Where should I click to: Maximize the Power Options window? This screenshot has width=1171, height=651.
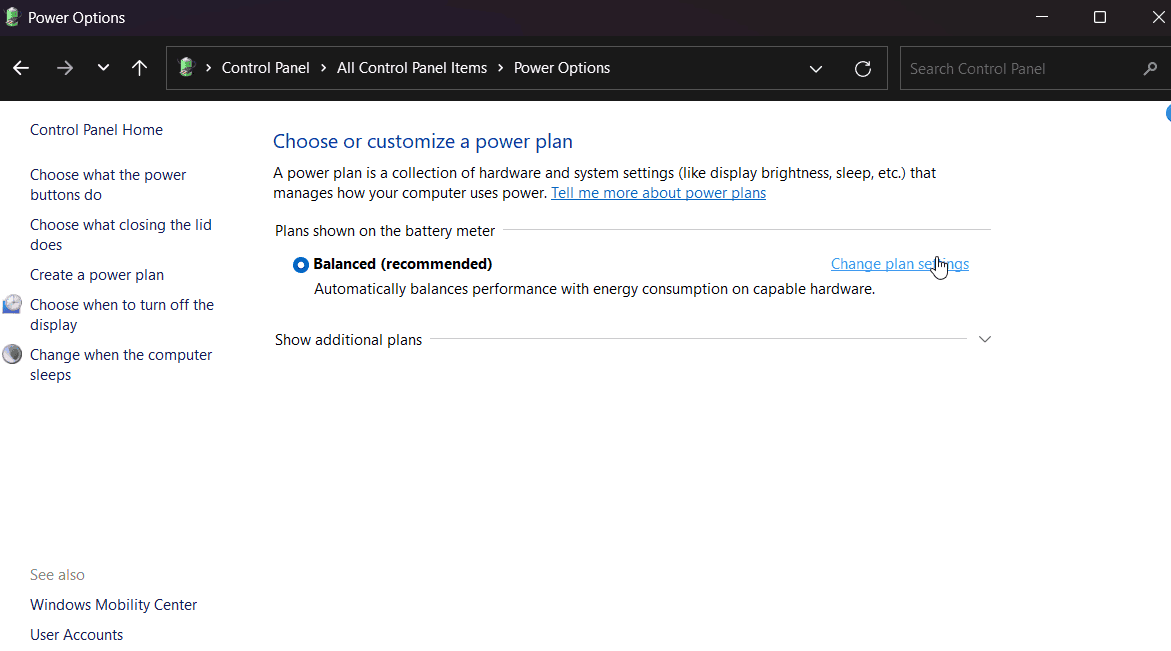point(1099,17)
